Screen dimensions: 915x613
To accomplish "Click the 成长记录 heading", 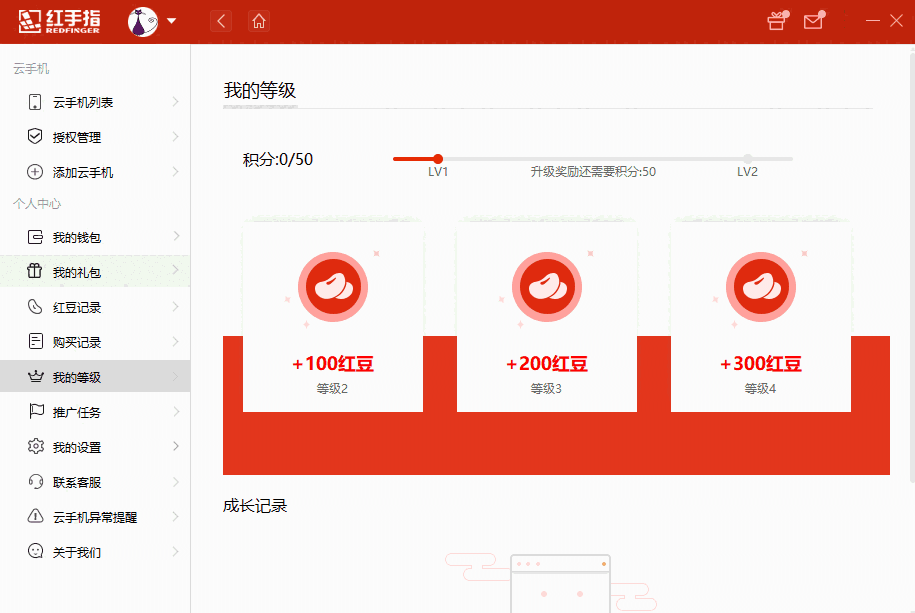I will pyautogui.click(x=255, y=506).
